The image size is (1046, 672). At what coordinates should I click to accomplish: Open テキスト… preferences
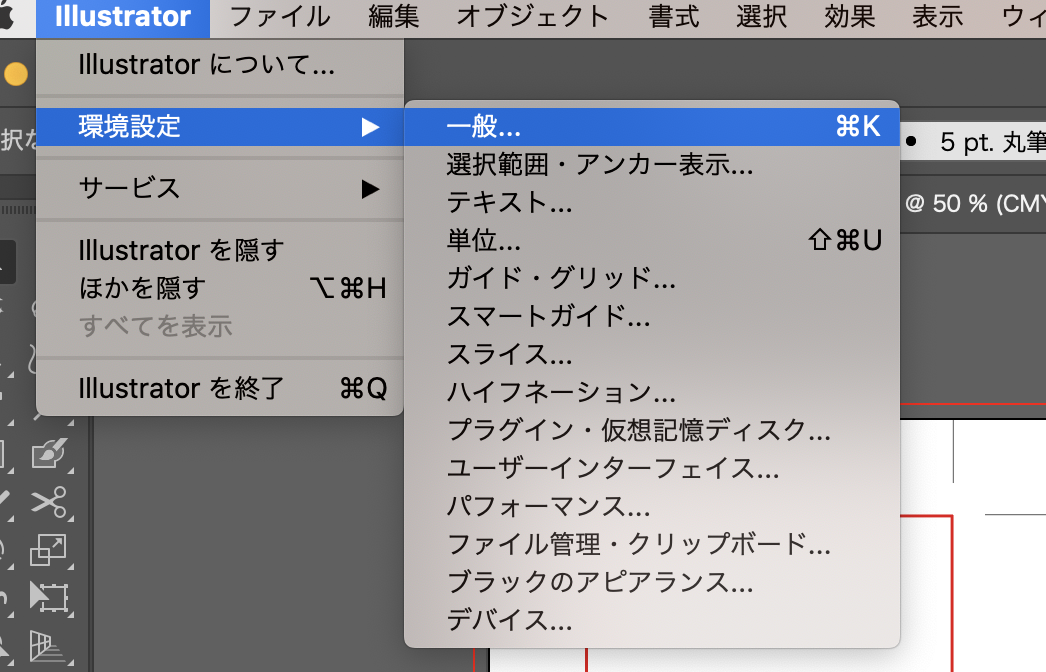(x=652, y=202)
